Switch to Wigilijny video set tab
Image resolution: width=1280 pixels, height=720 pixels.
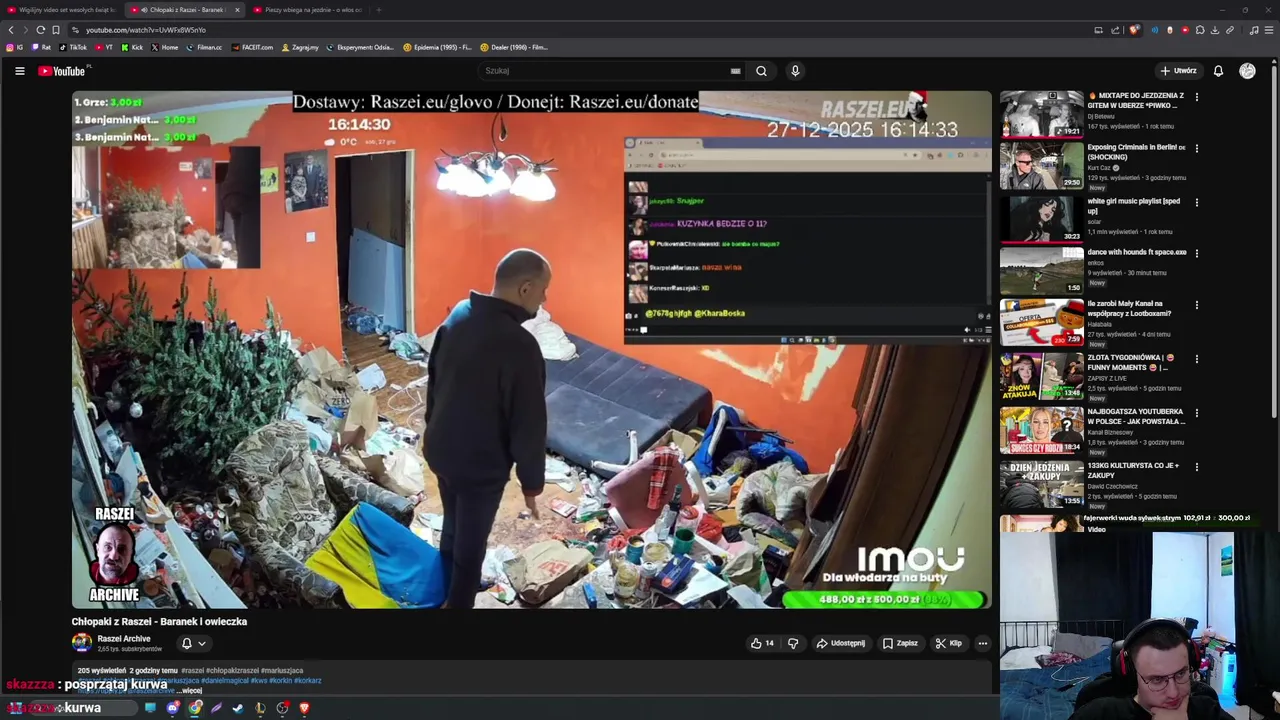click(60, 10)
